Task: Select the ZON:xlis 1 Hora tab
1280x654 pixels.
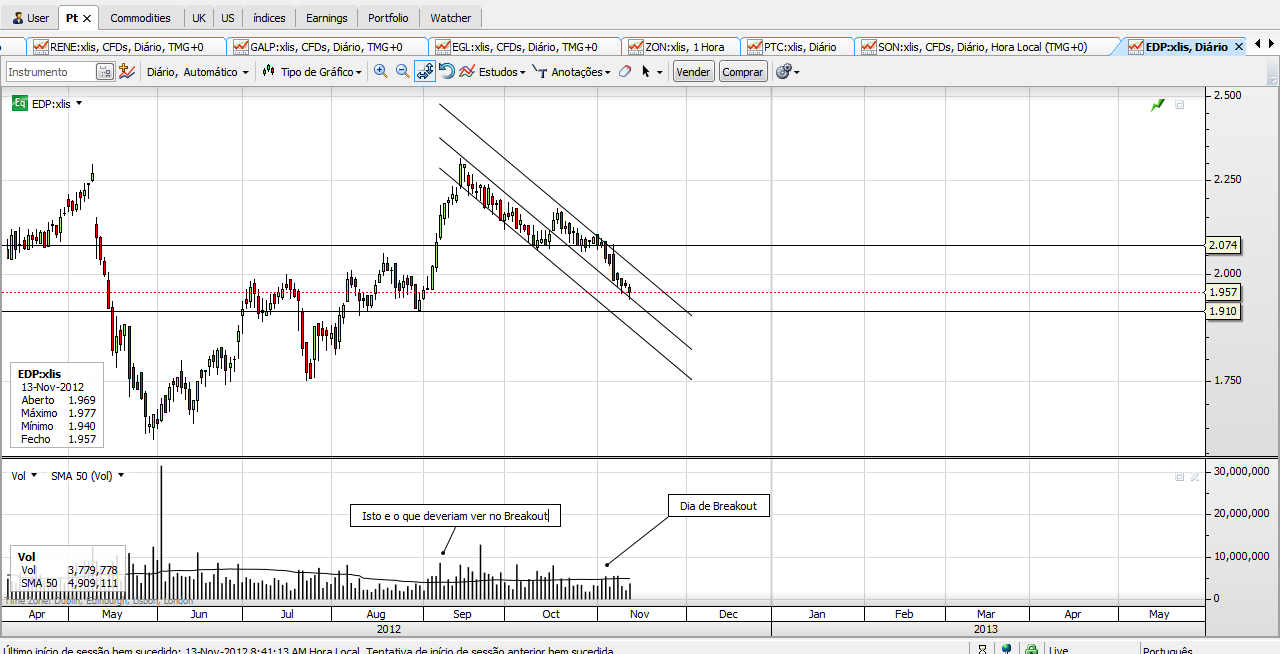Action: click(680, 47)
